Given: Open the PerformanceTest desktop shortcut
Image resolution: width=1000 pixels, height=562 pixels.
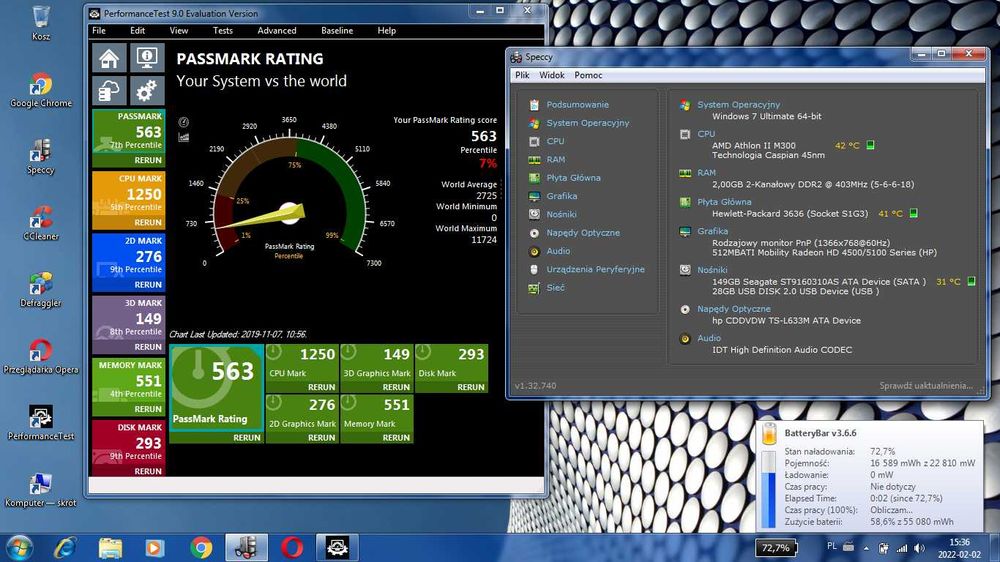Looking at the screenshot, I should coord(41,423).
